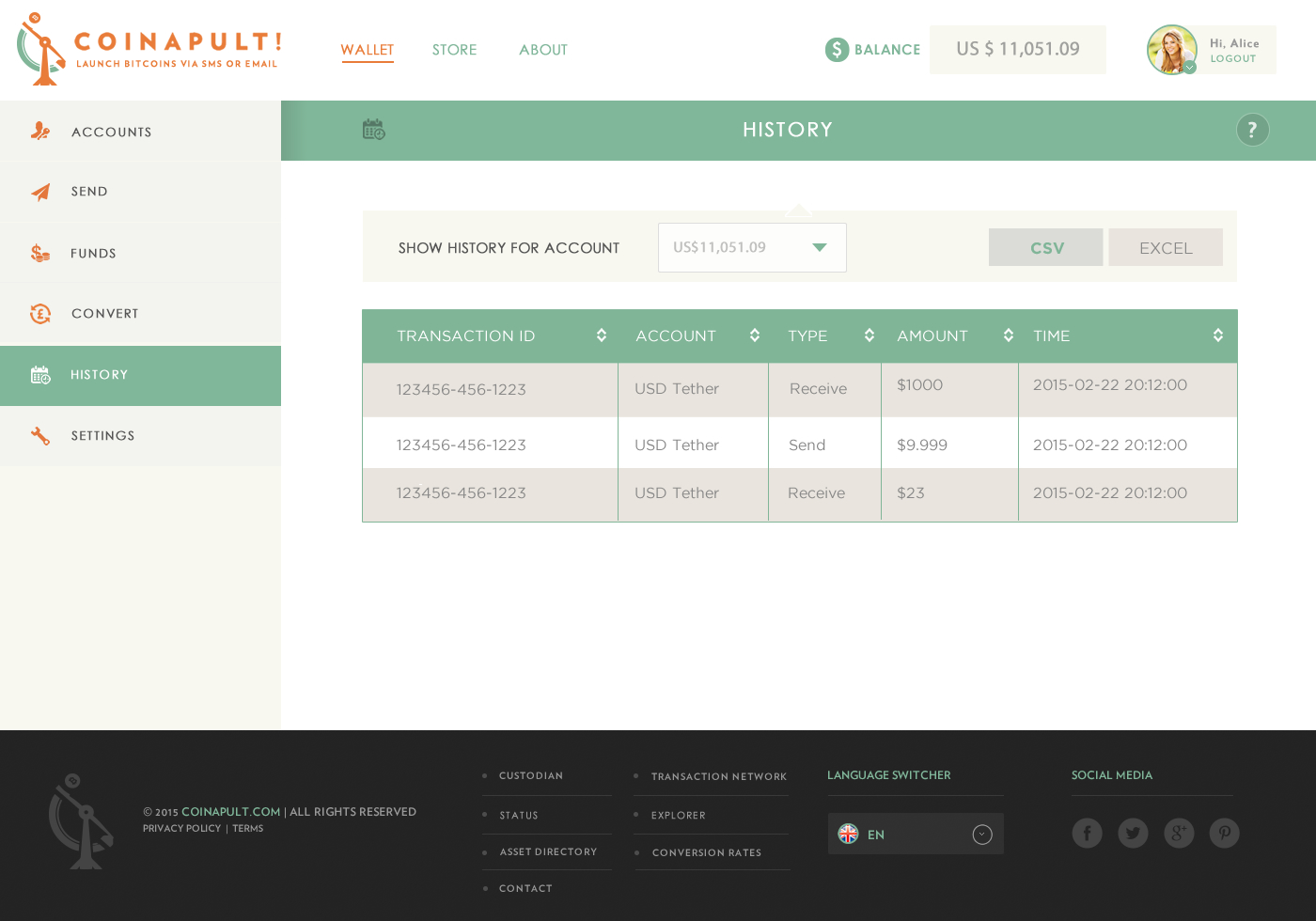Click the calendar icon in History header

click(374, 130)
